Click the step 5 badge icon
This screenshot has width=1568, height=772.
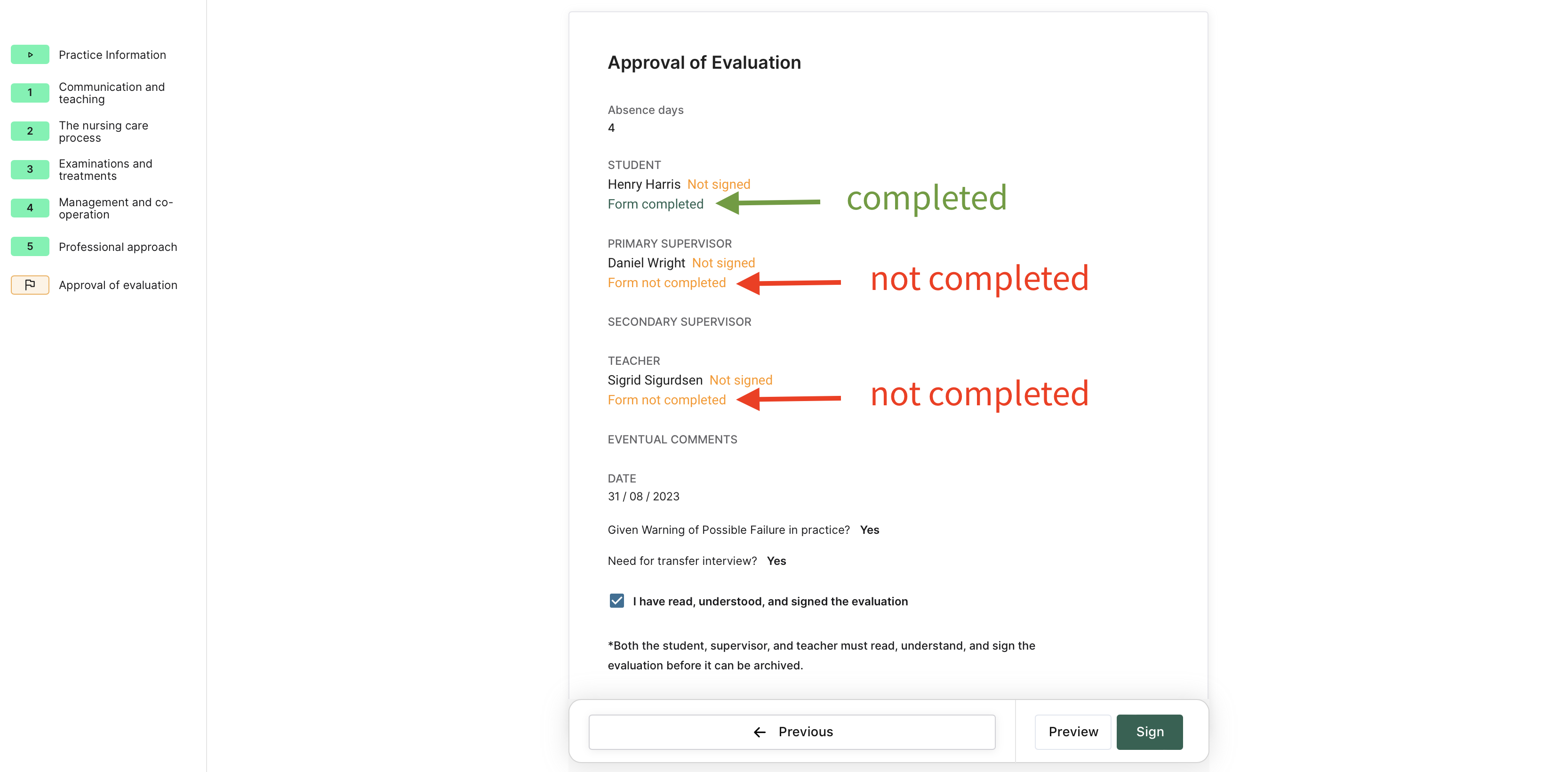30,247
